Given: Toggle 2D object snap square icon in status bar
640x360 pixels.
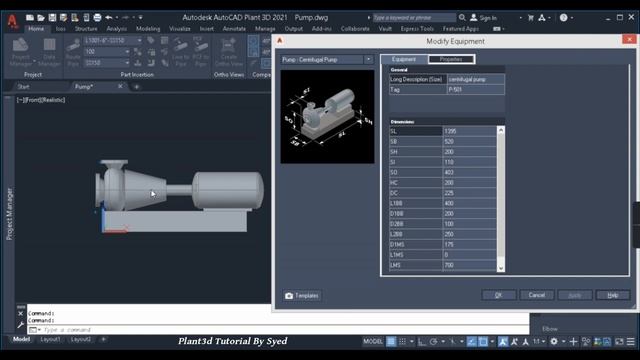Looking at the screenshot, I should coord(483,341).
